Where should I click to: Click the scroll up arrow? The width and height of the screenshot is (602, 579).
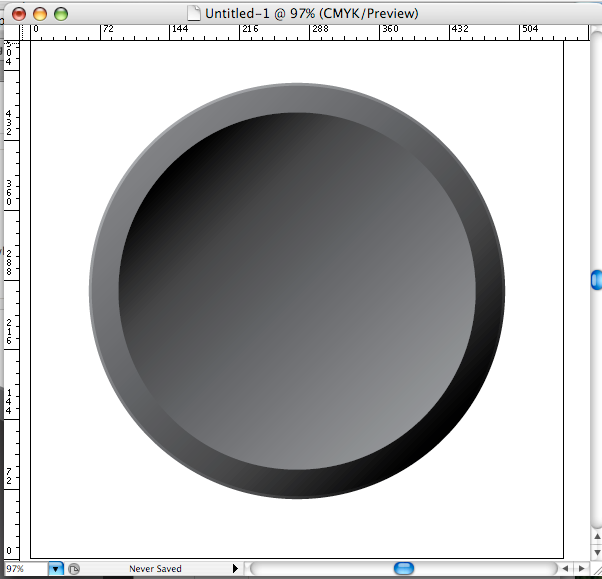tap(597, 536)
